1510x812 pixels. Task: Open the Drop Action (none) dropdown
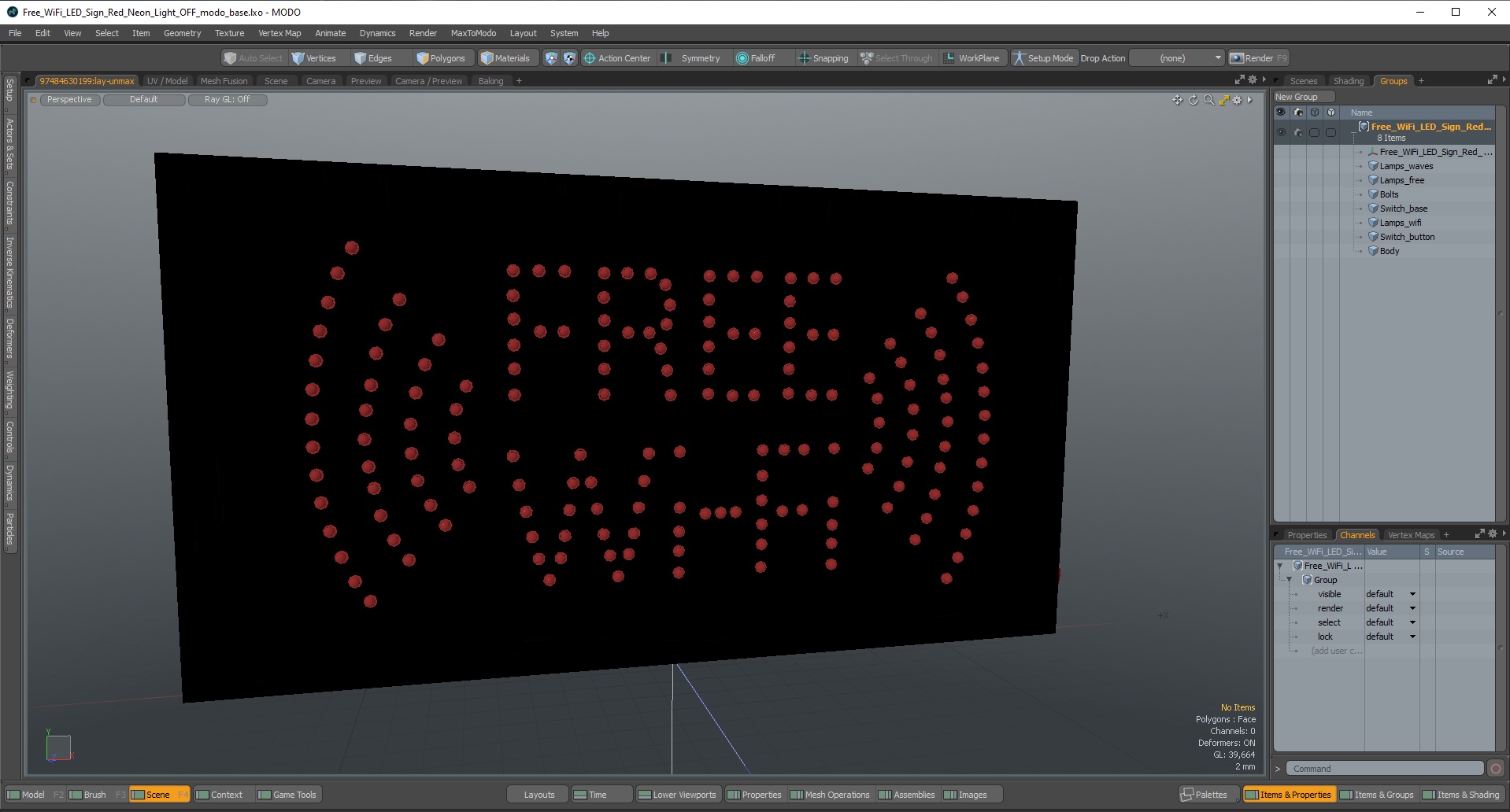[1176, 58]
